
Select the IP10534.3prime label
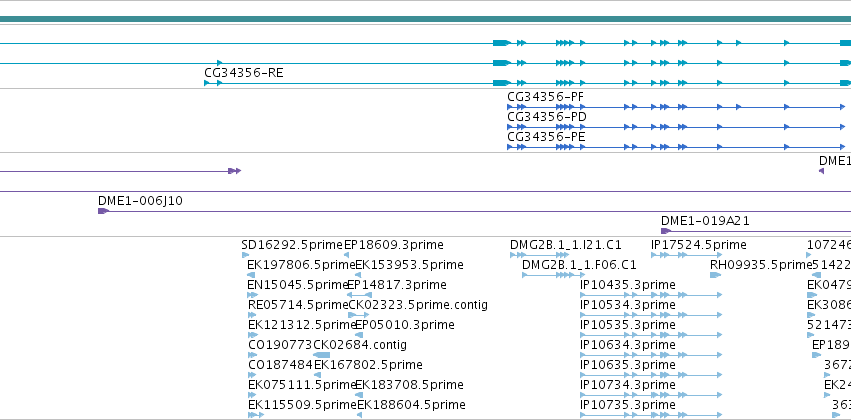point(627,305)
